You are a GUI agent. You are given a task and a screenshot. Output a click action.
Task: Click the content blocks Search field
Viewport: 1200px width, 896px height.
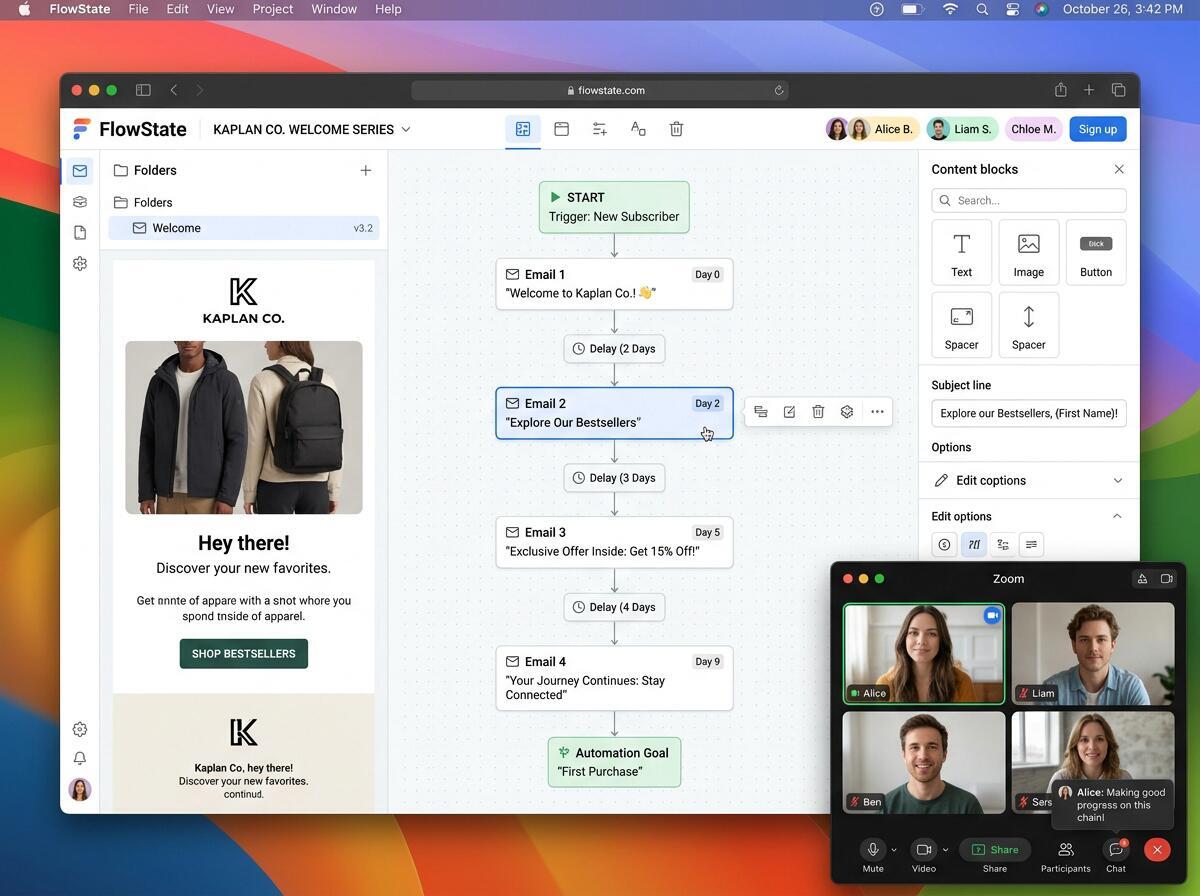pyautogui.click(x=1028, y=200)
